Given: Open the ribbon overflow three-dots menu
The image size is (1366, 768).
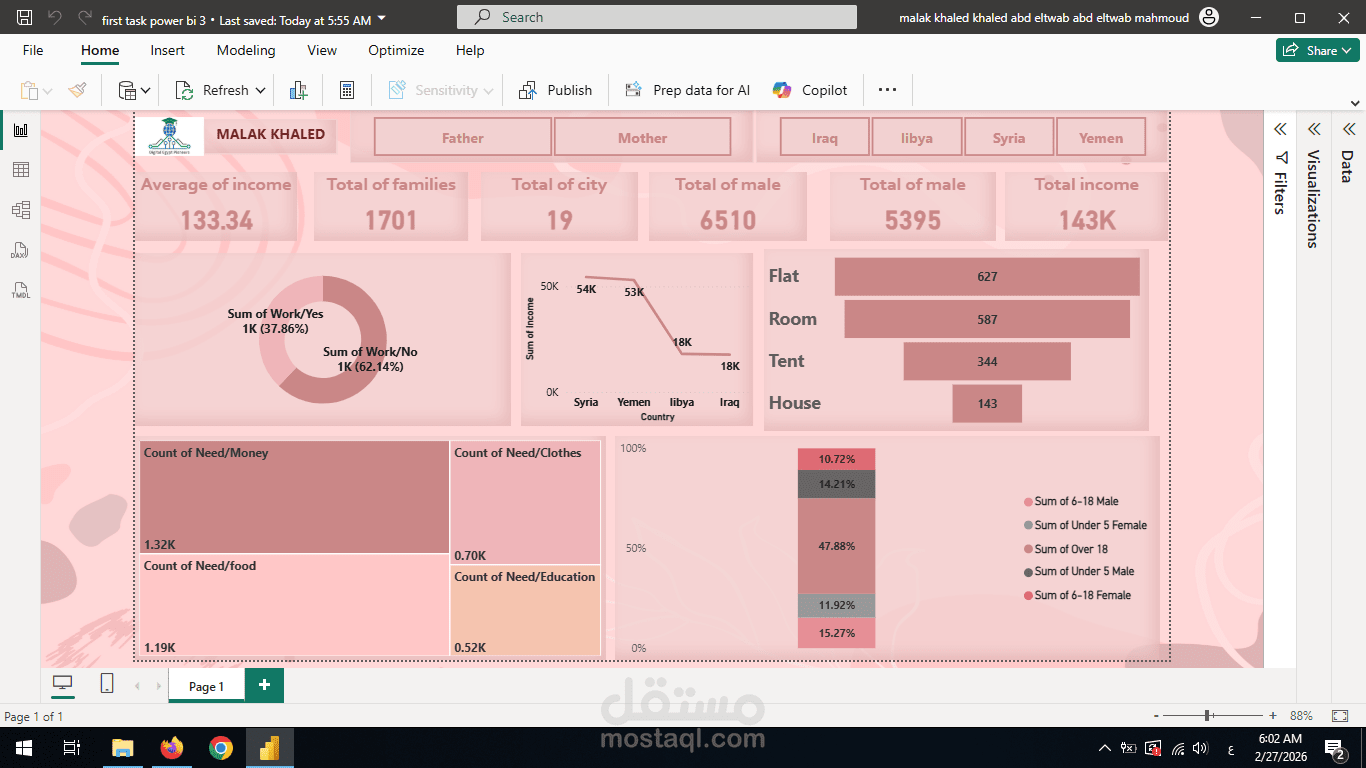Looking at the screenshot, I should 887,90.
